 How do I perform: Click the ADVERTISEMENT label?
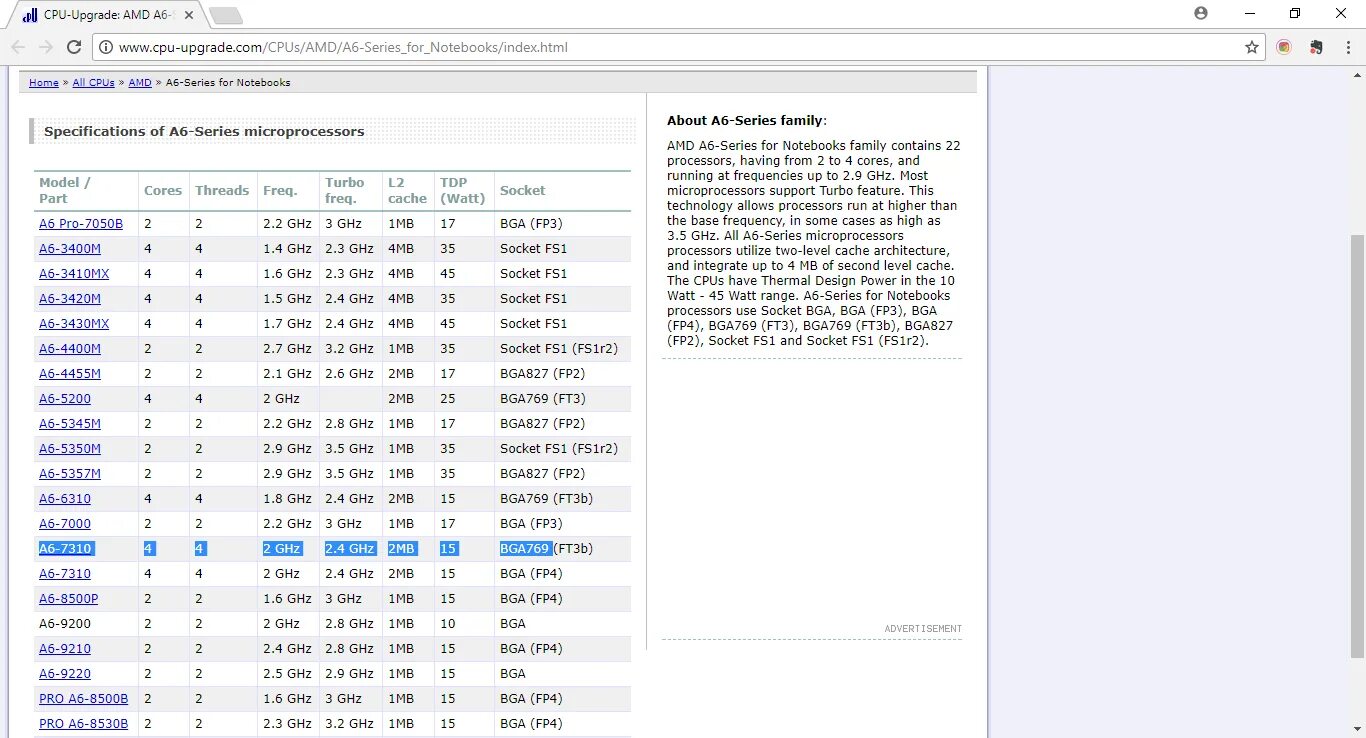(923, 629)
